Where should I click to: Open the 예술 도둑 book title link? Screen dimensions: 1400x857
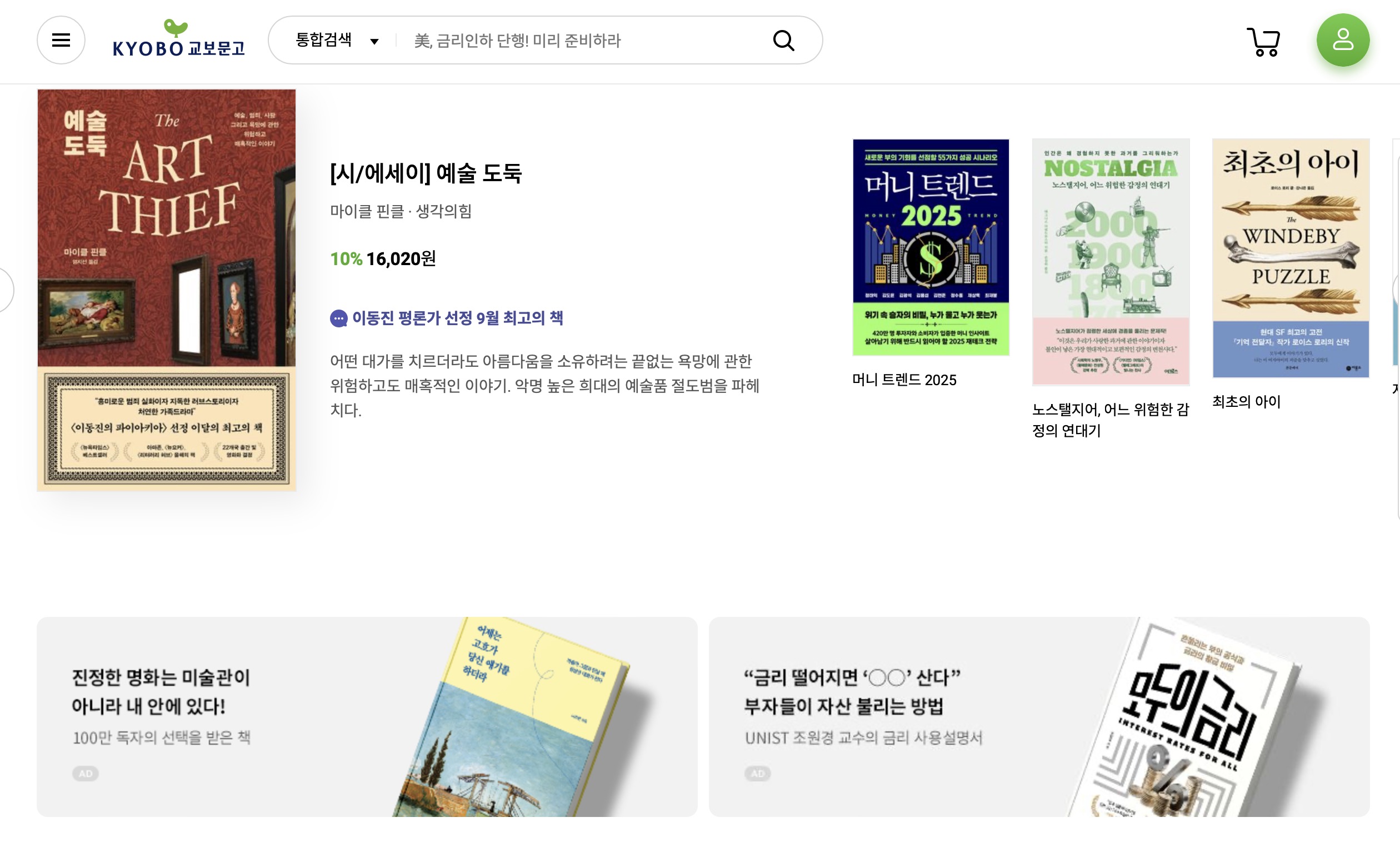426,173
